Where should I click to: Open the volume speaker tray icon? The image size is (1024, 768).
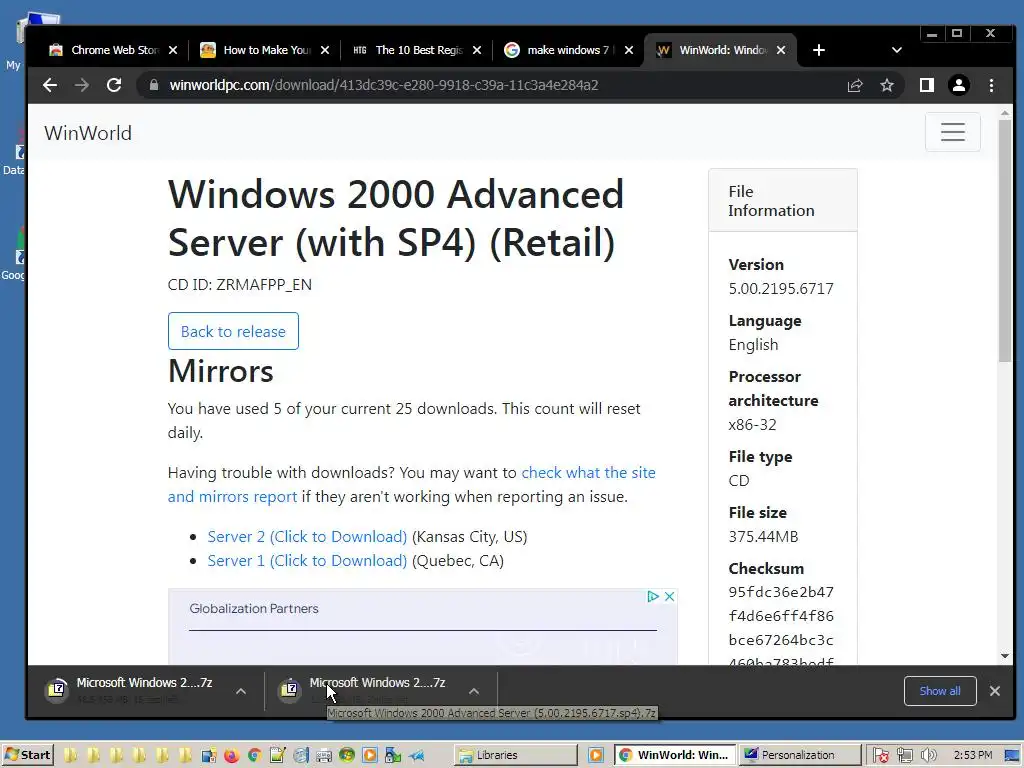(928, 756)
